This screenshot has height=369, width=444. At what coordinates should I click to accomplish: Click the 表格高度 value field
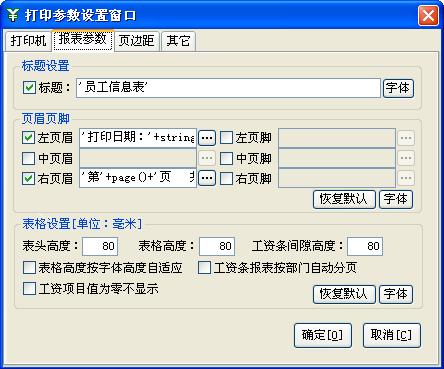click(217, 246)
